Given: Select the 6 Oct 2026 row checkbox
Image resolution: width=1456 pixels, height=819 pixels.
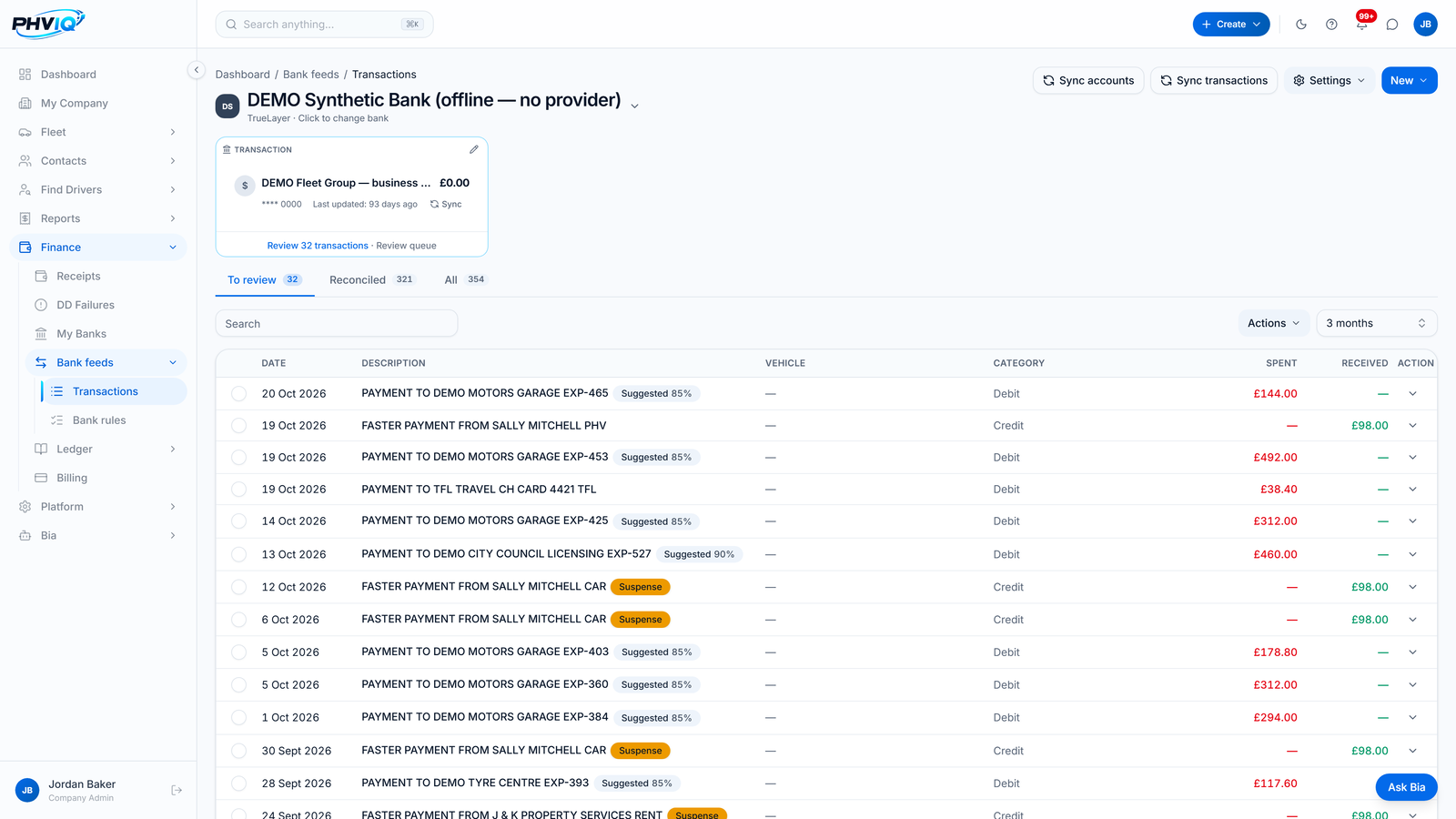Looking at the screenshot, I should pos(238,620).
